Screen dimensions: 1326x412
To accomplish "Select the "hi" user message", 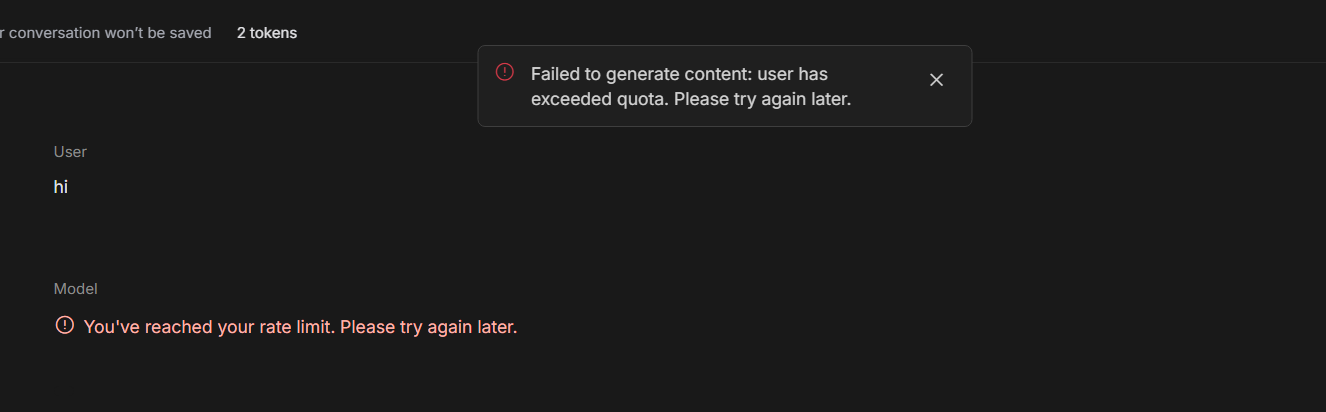I will (x=61, y=187).
